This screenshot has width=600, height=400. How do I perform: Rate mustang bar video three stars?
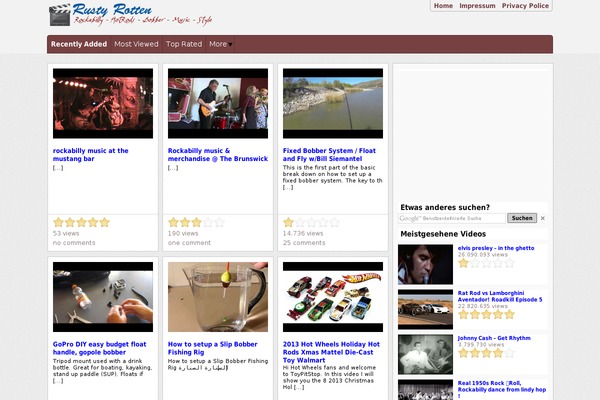(82, 222)
